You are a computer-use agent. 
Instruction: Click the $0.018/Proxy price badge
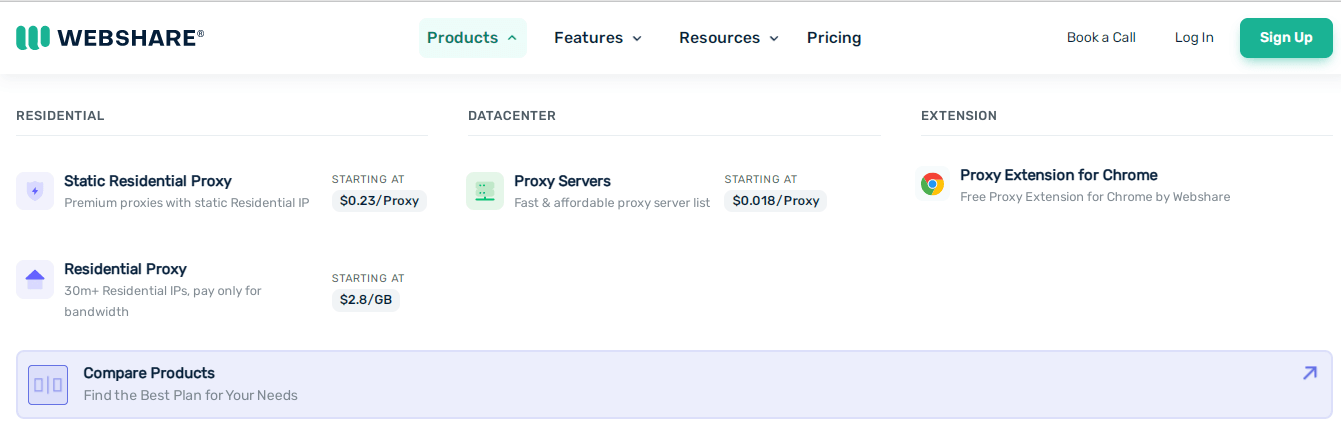[775, 201]
